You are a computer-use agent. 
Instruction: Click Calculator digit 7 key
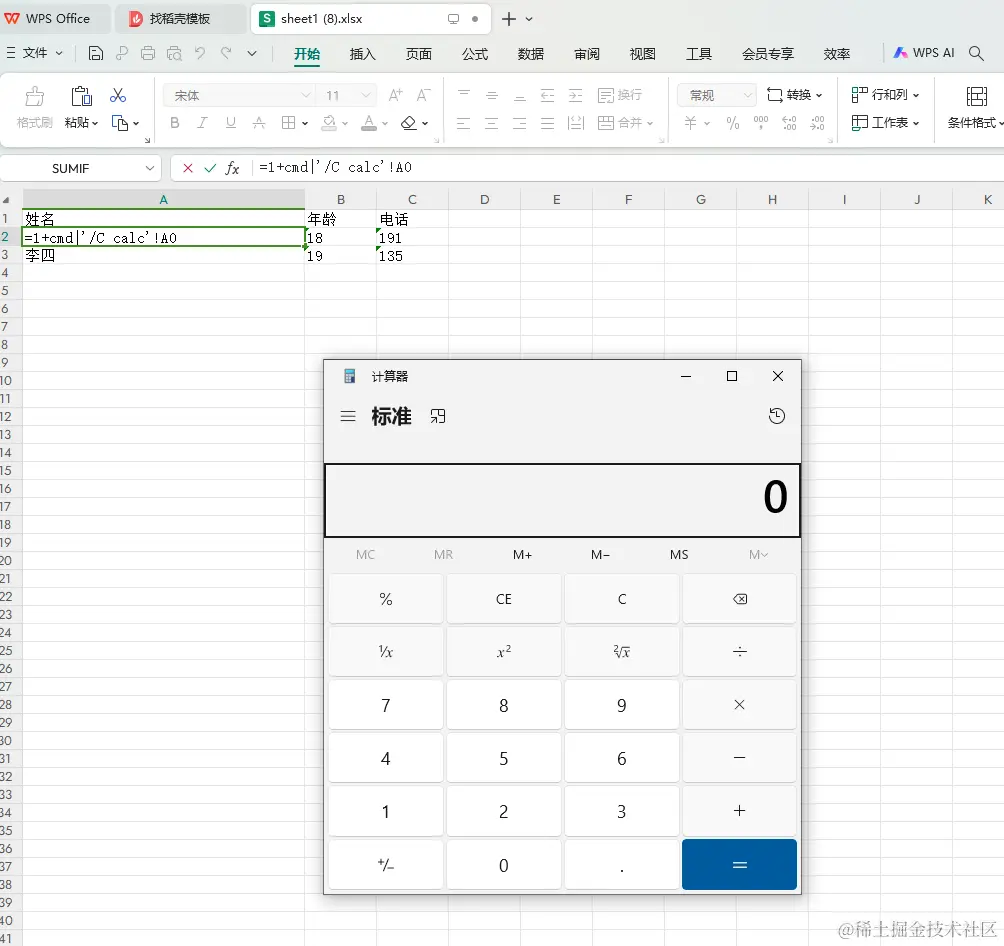point(385,705)
